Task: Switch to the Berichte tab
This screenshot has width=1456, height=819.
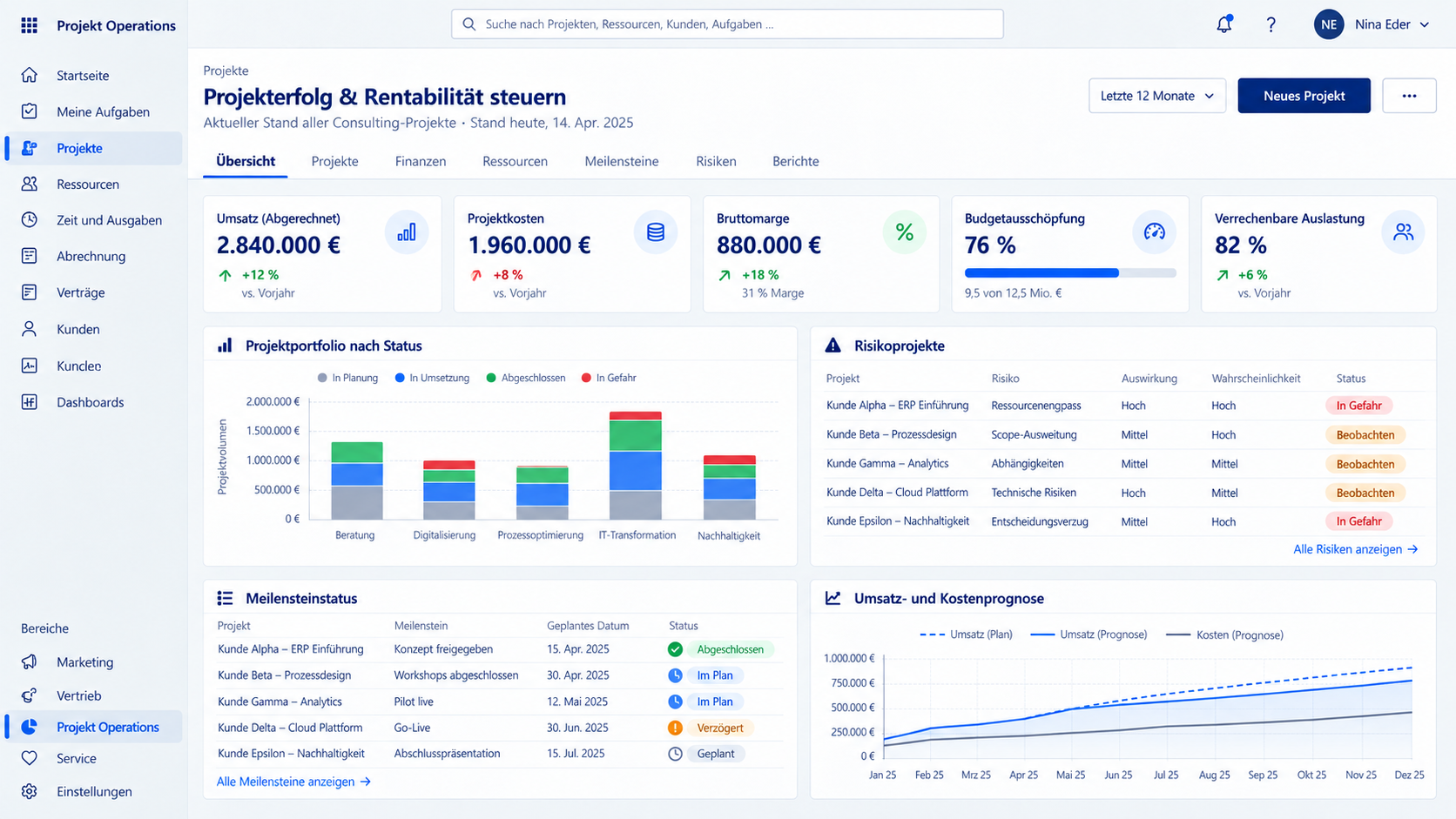Action: (796, 161)
